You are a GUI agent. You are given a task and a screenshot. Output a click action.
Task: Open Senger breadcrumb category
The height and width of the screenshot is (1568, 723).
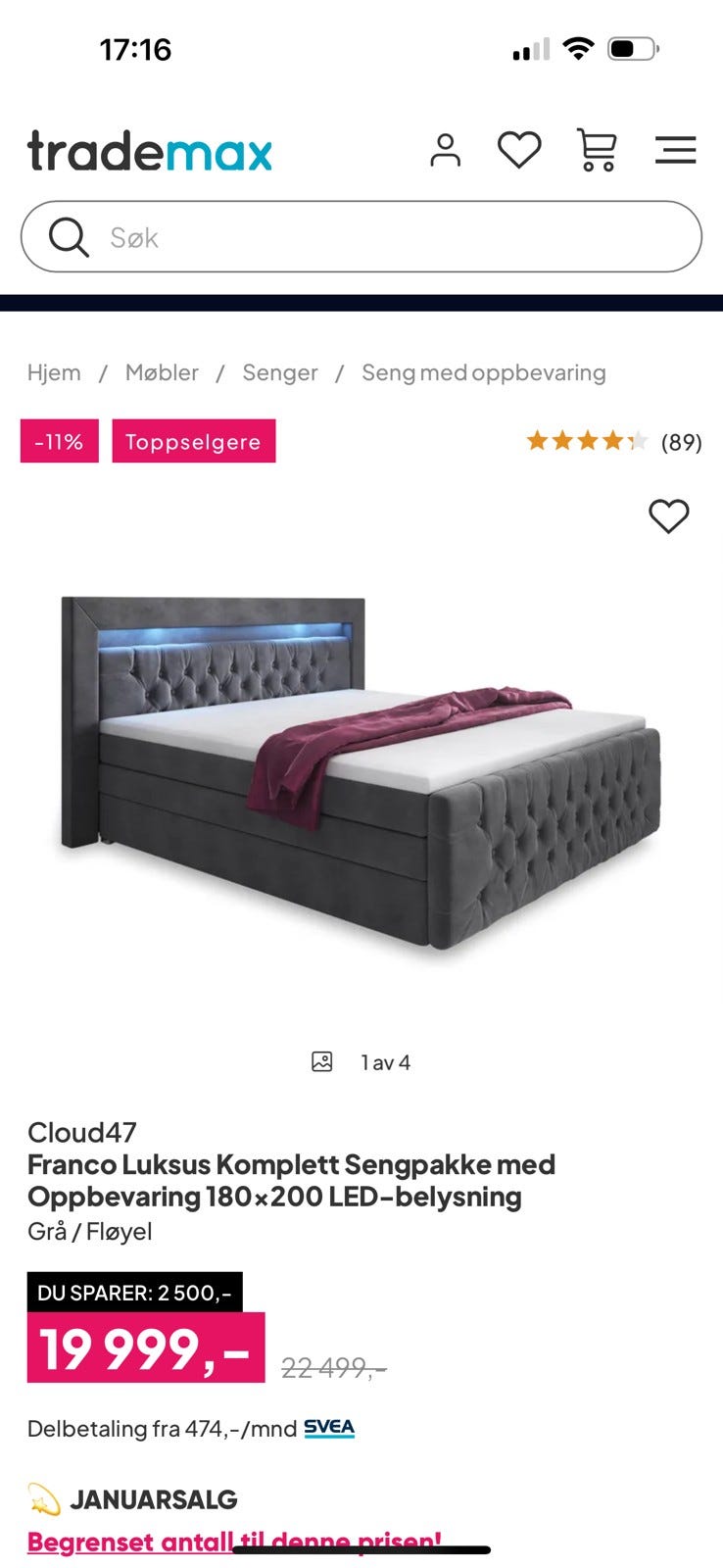[x=280, y=372]
